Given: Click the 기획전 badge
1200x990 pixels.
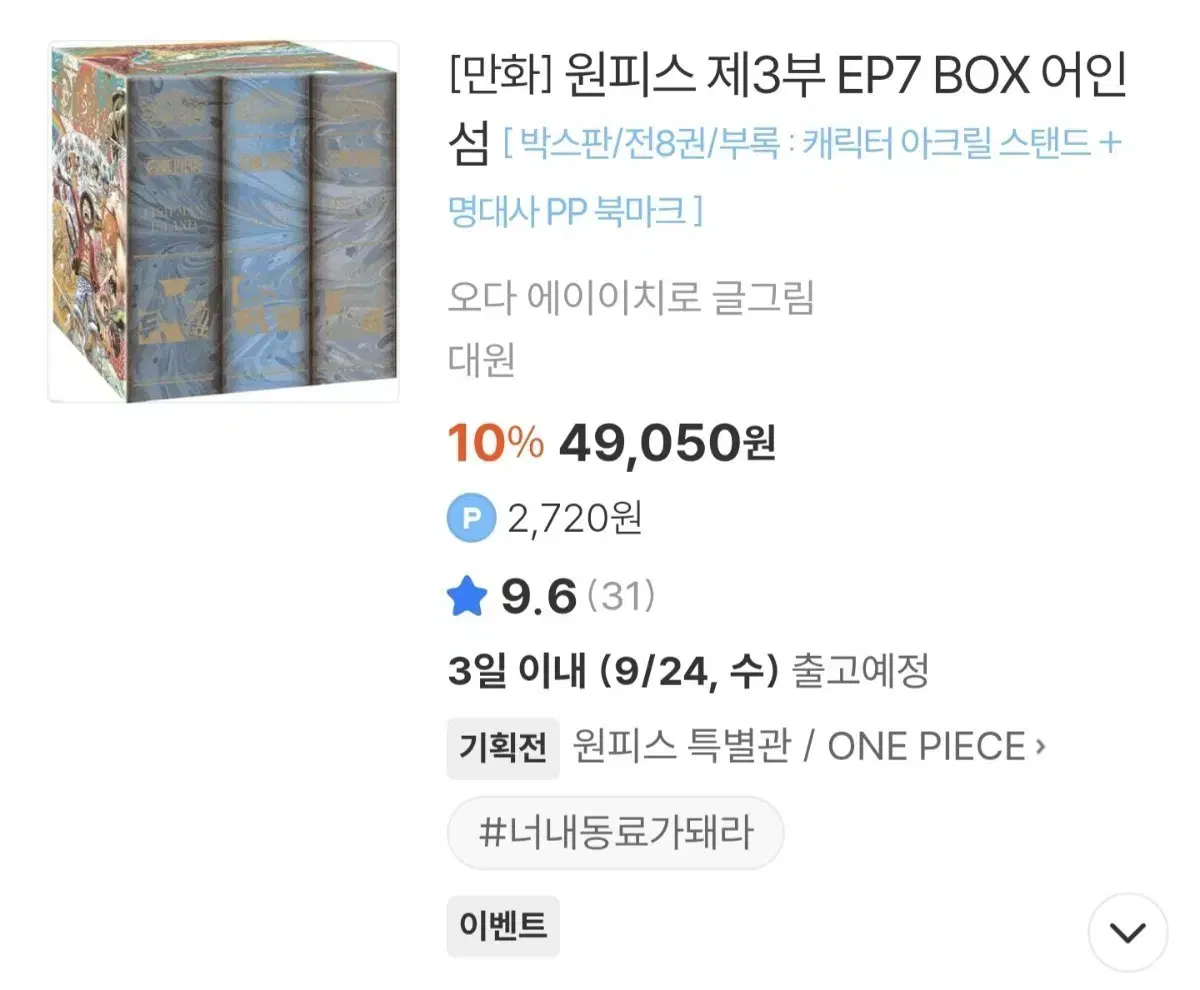Looking at the screenshot, I should pyautogui.click(x=503, y=746).
